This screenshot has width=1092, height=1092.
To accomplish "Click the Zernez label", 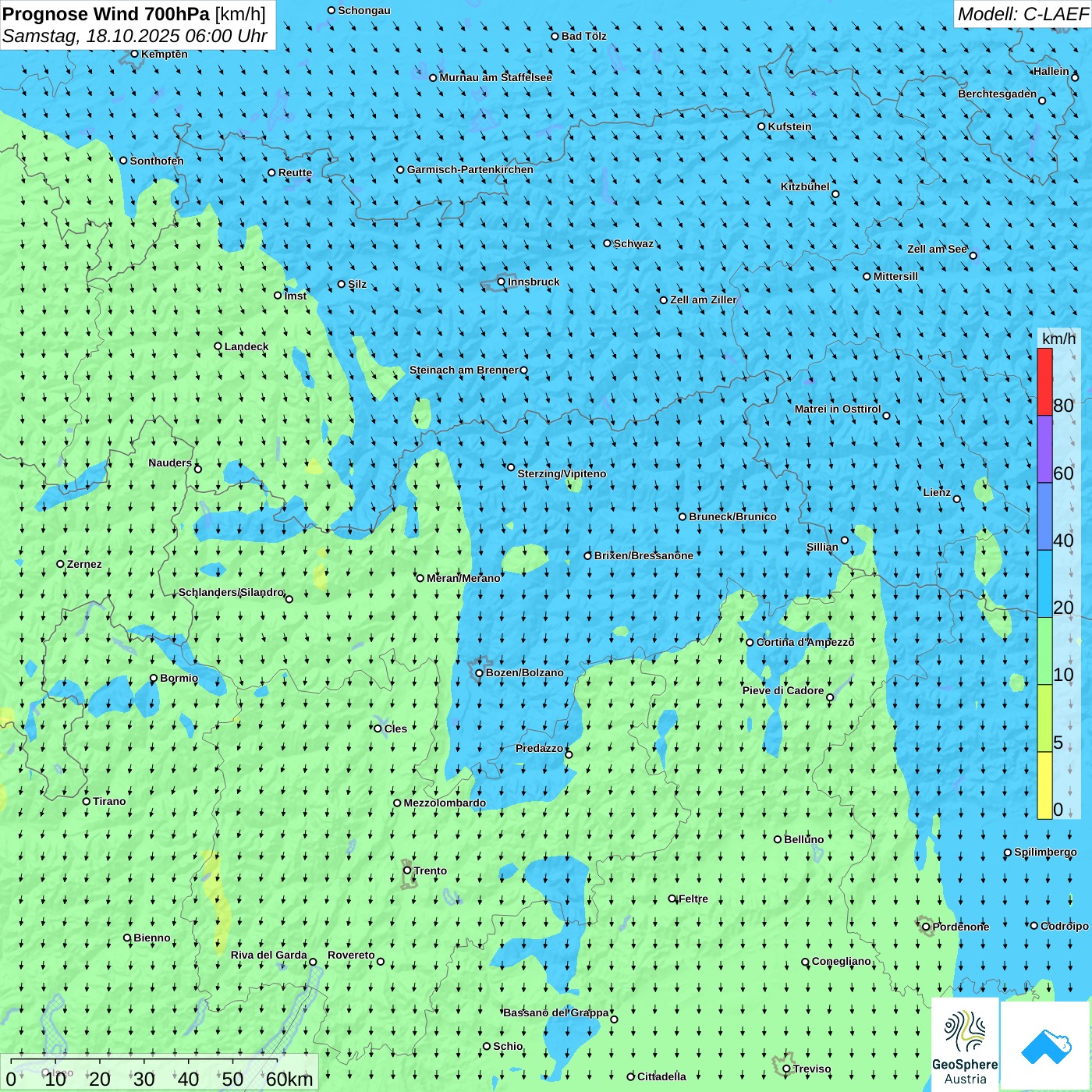I will [x=84, y=564].
